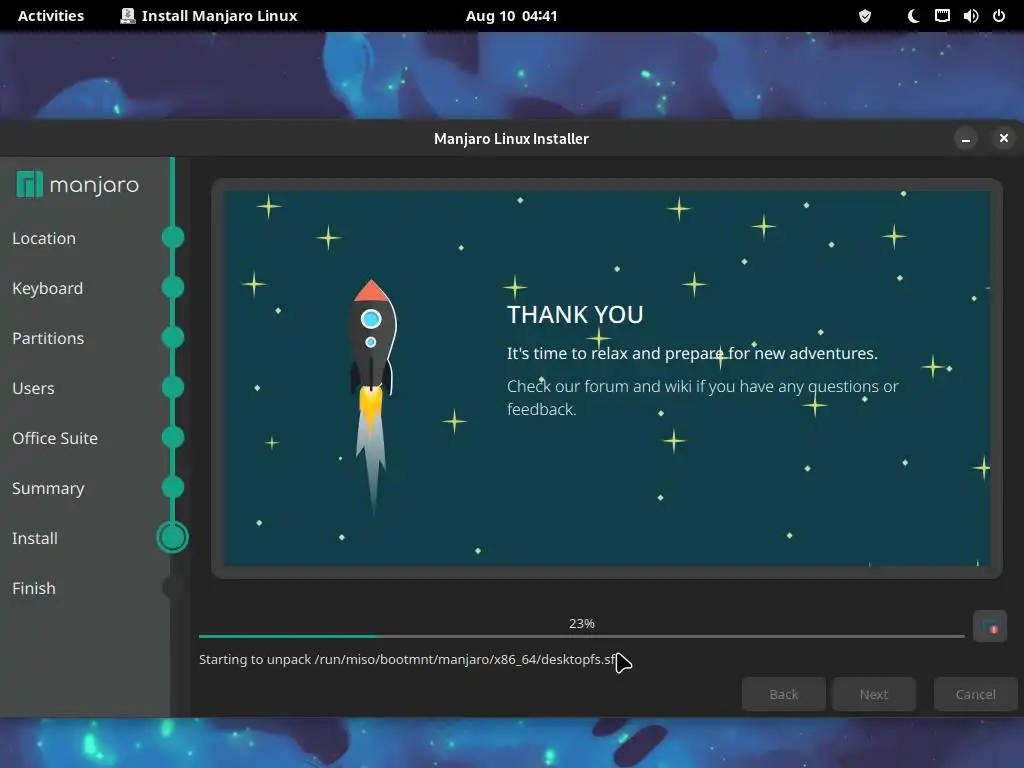1024x768 pixels.
Task: Click the Keyboard step indicator dot
Action: (x=173, y=287)
